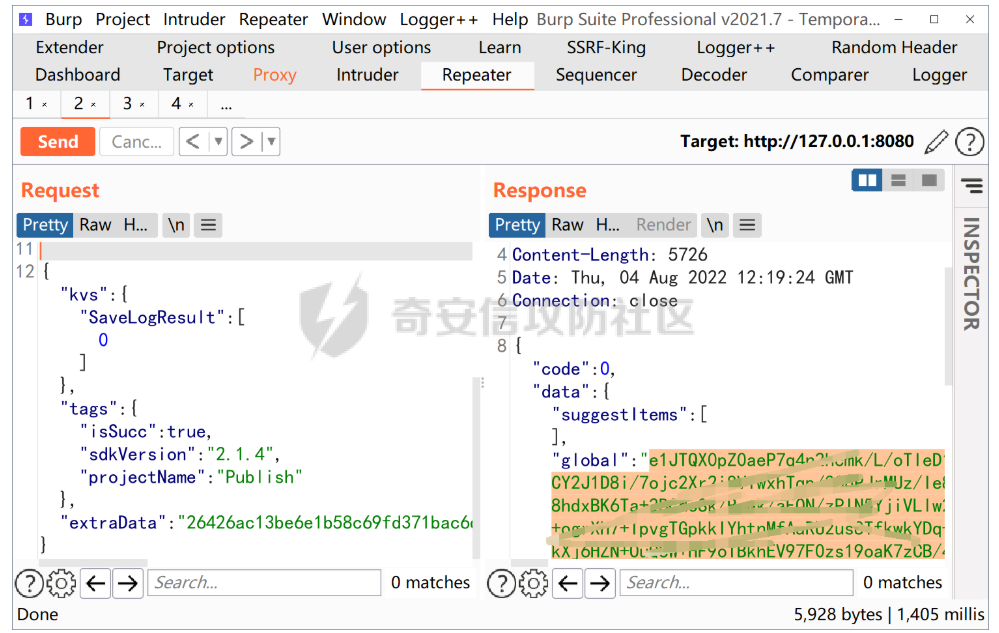
Task: Open the Window menu
Action: tap(354, 20)
